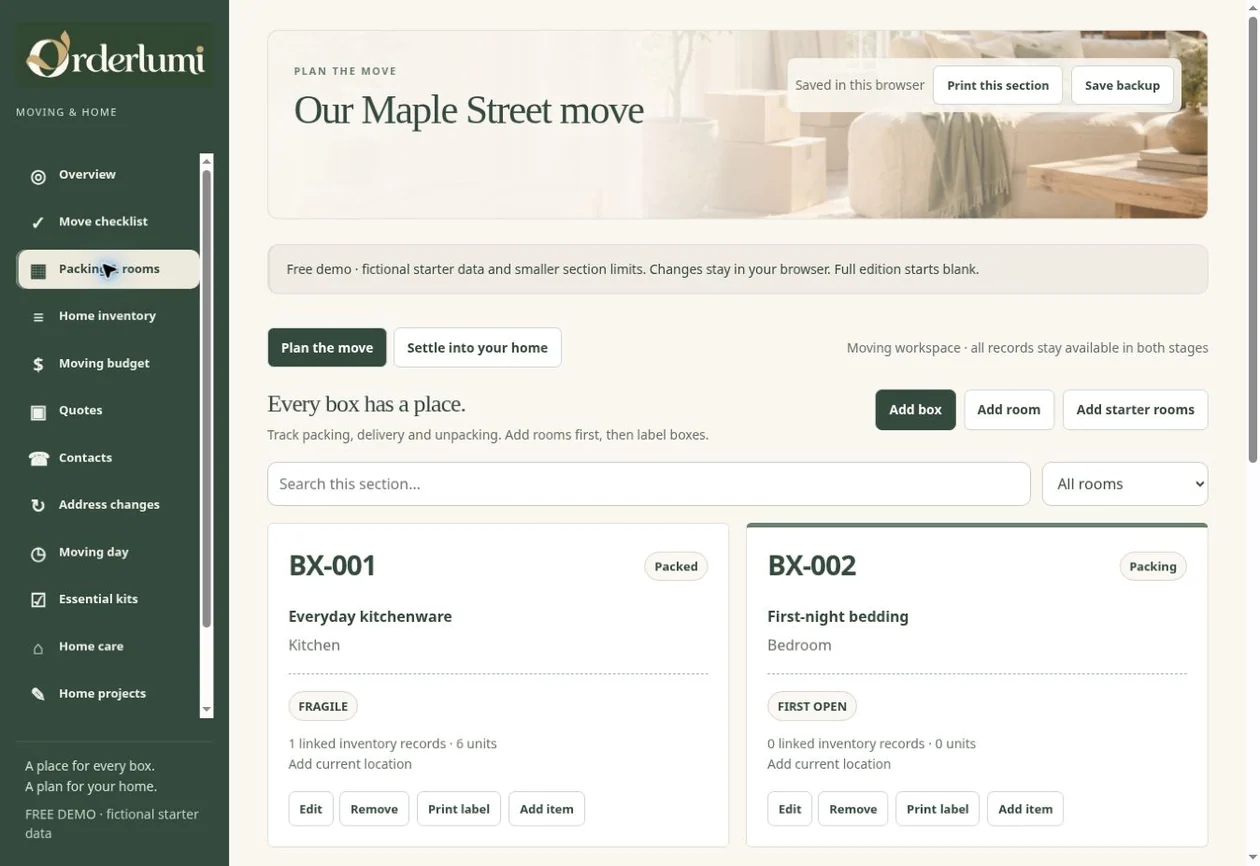Click the Orderlumi logo
This screenshot has width=1260, height=866.
(x=115, y=55)
